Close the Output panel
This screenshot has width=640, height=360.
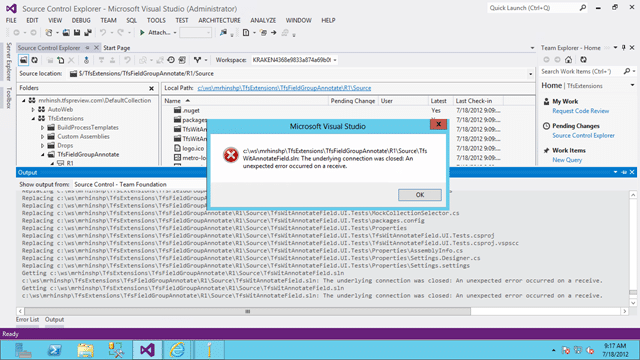632,173
